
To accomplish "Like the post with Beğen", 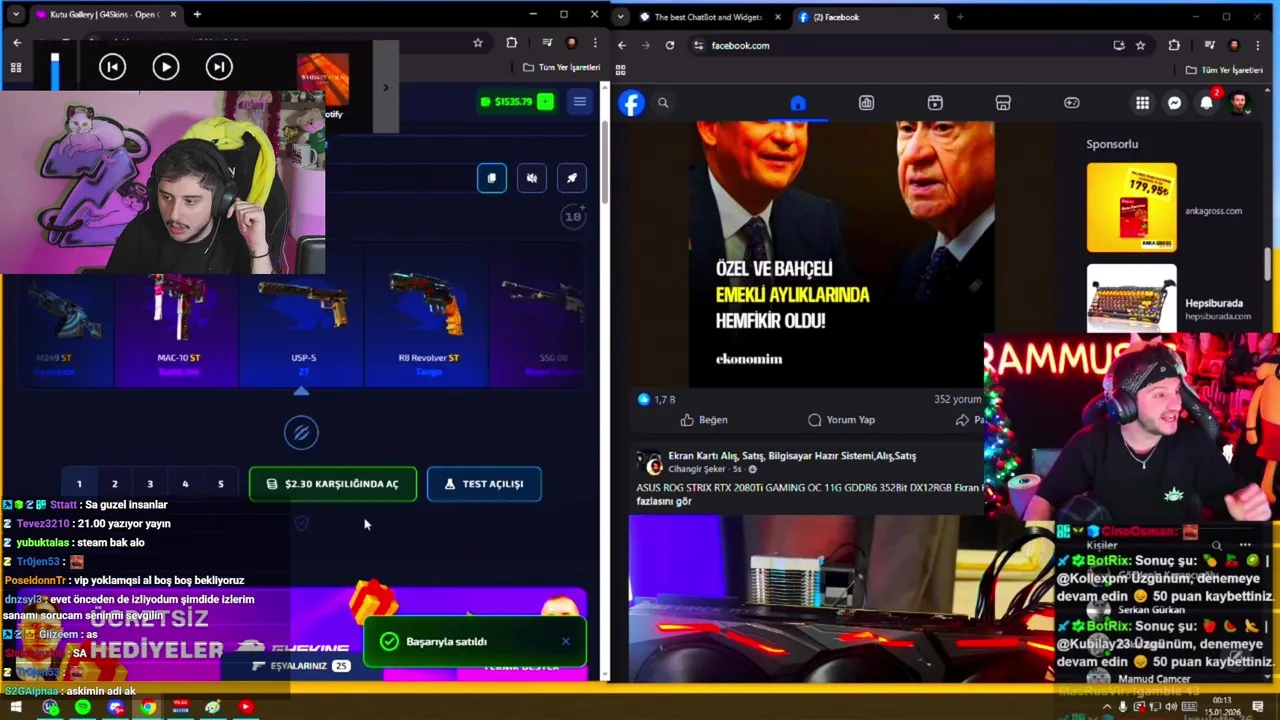I will (704, 420).
